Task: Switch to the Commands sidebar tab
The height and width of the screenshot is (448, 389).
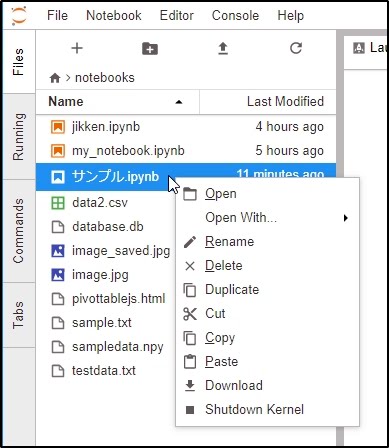Action: pos(19,231)
